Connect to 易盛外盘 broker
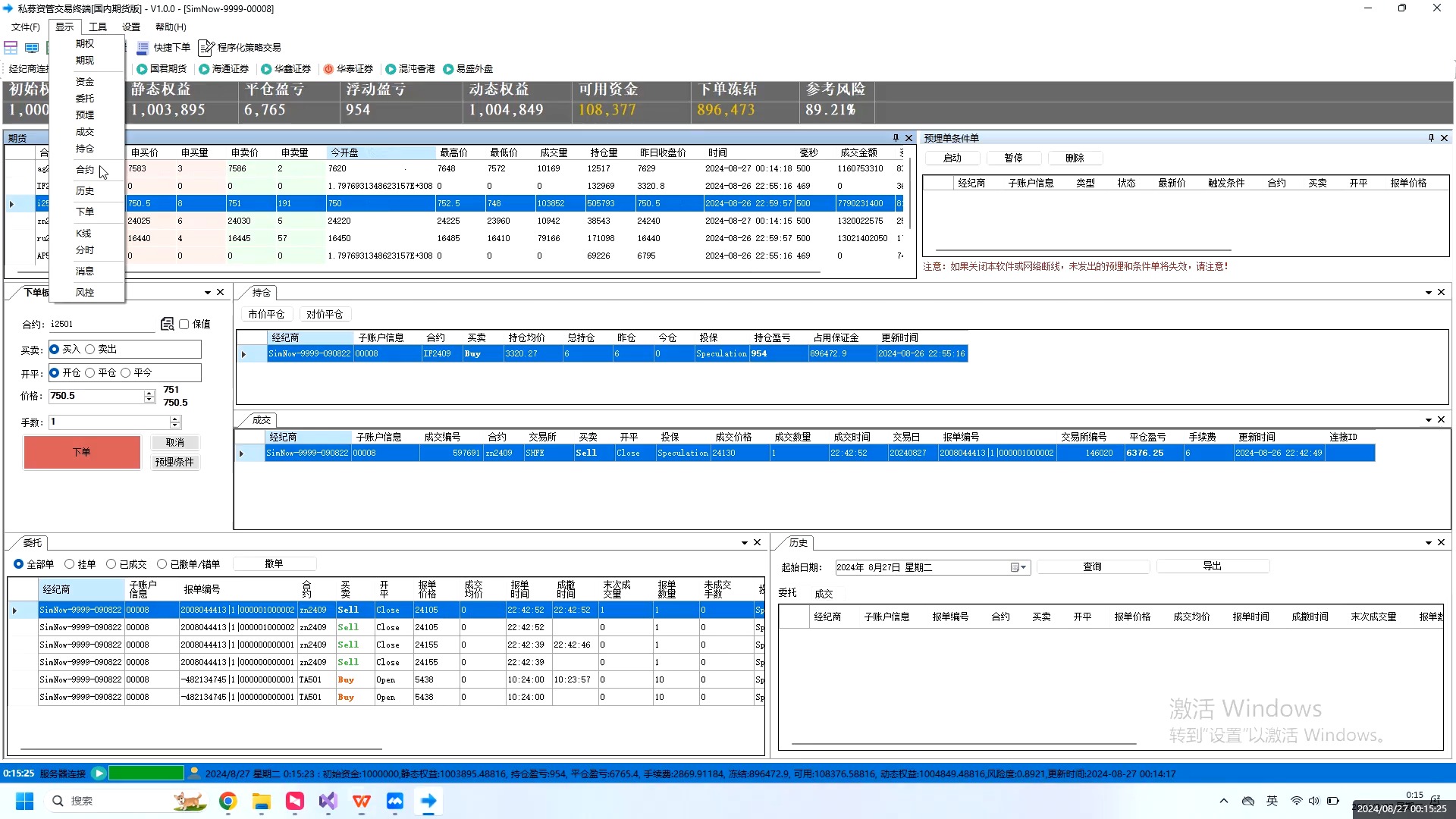 tap(468, 69)
